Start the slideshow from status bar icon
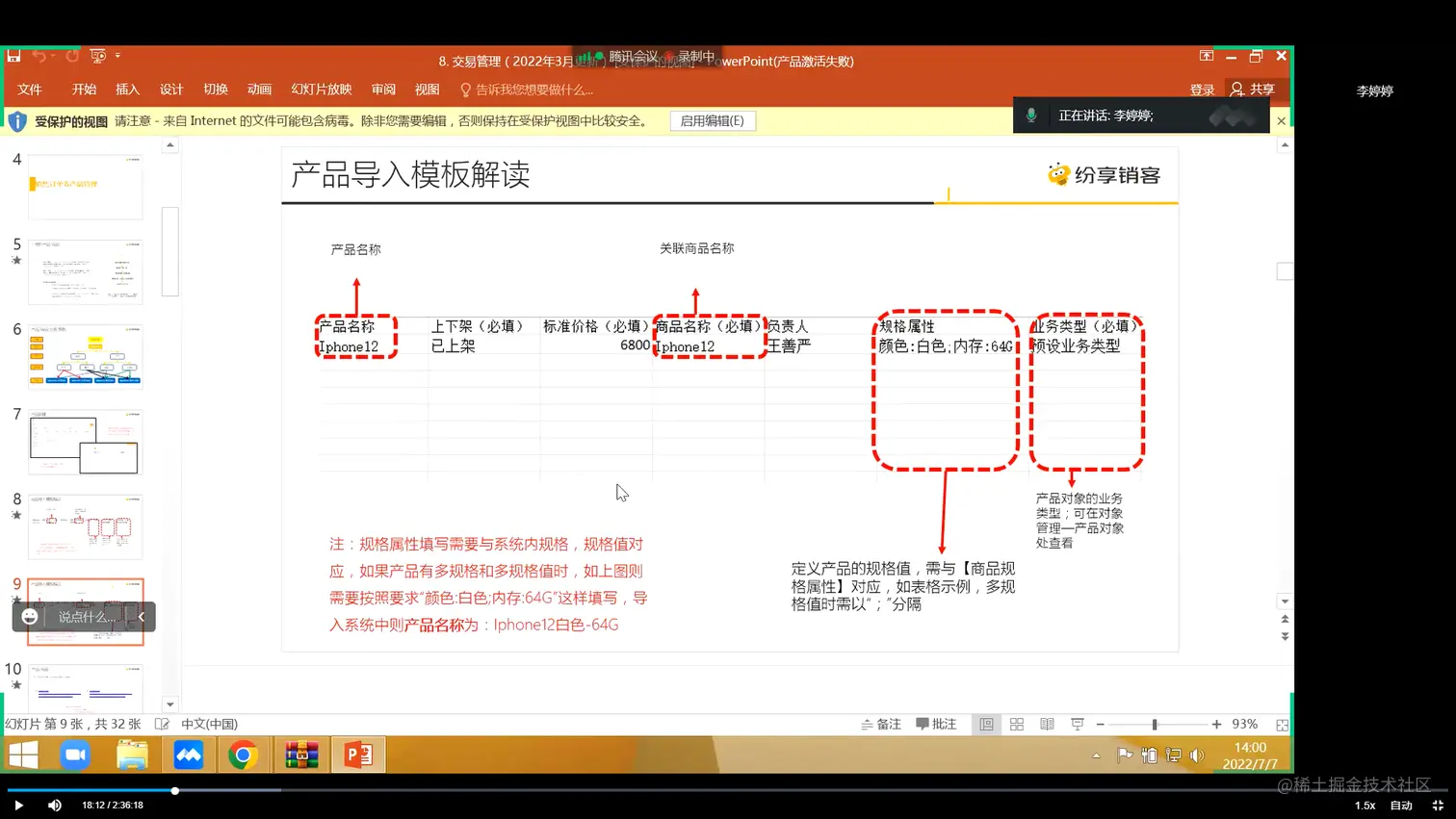 [1078, 724]
